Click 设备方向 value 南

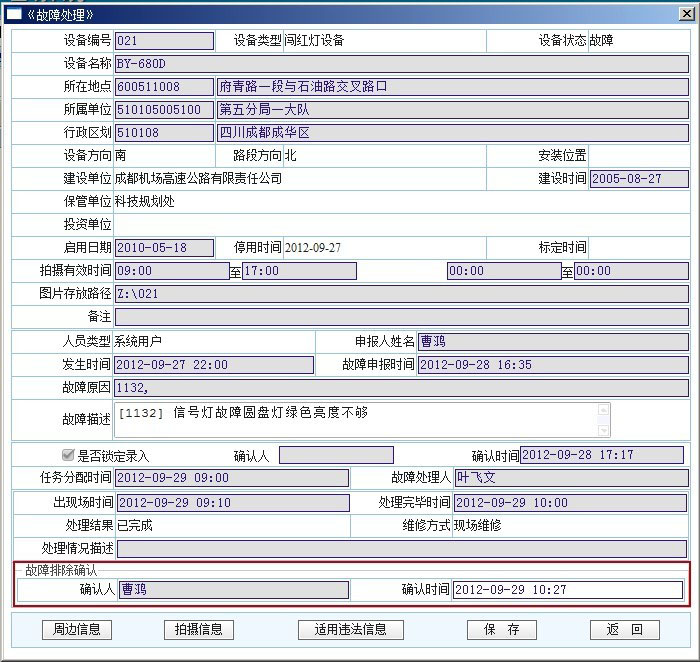121,155
